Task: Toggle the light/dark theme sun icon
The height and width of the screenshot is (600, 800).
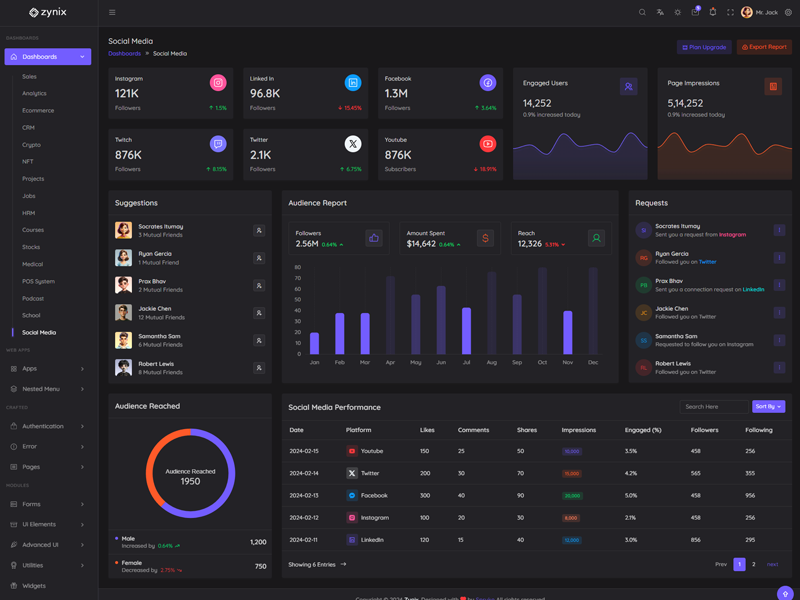Action: 677,13
